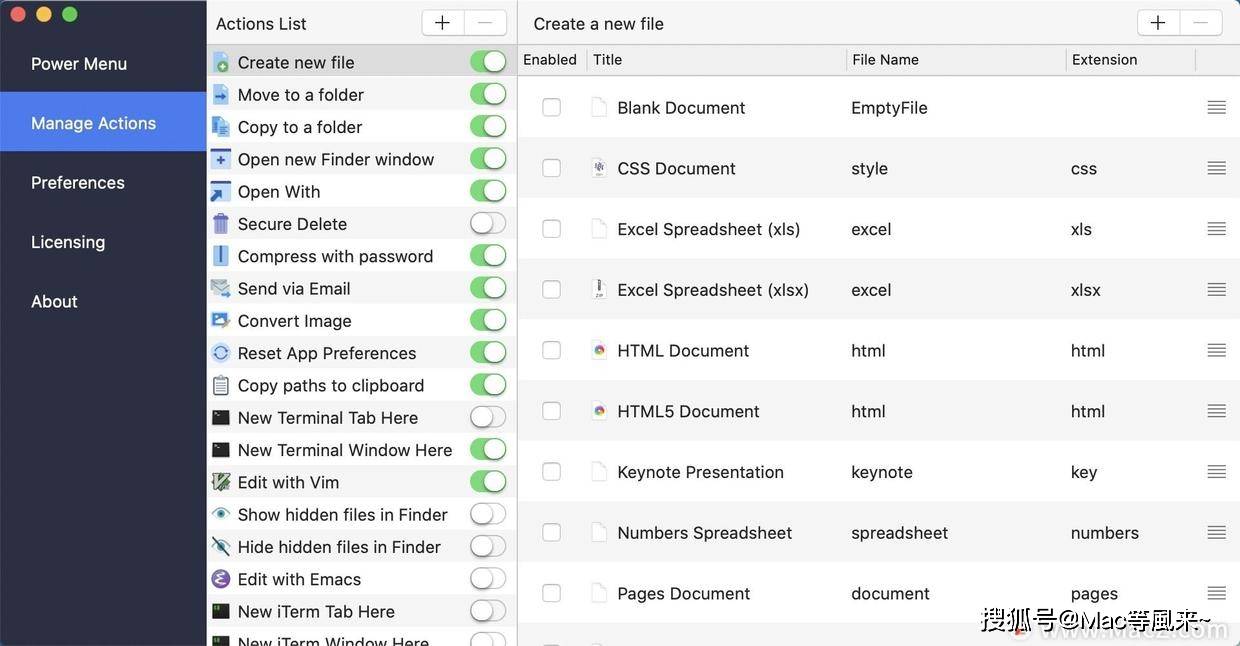The image size is (1240, 646).
Task: Click the CSS Document file icon
Action: pyautogui.click(x=599, y=168)
